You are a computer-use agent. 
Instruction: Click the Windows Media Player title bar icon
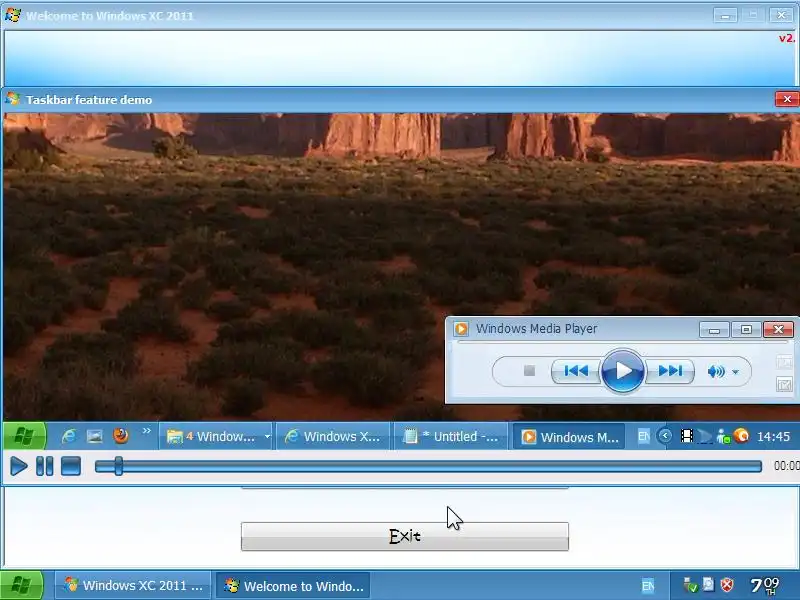(461, 329)
